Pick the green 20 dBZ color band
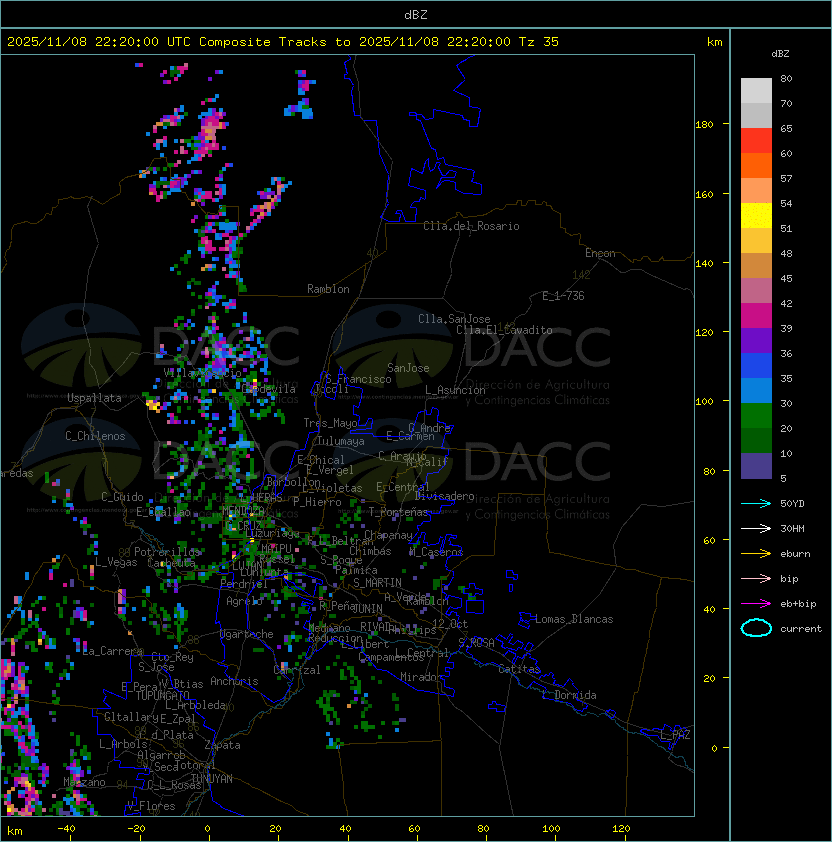 pyautogui.click(x=756, y=416)
